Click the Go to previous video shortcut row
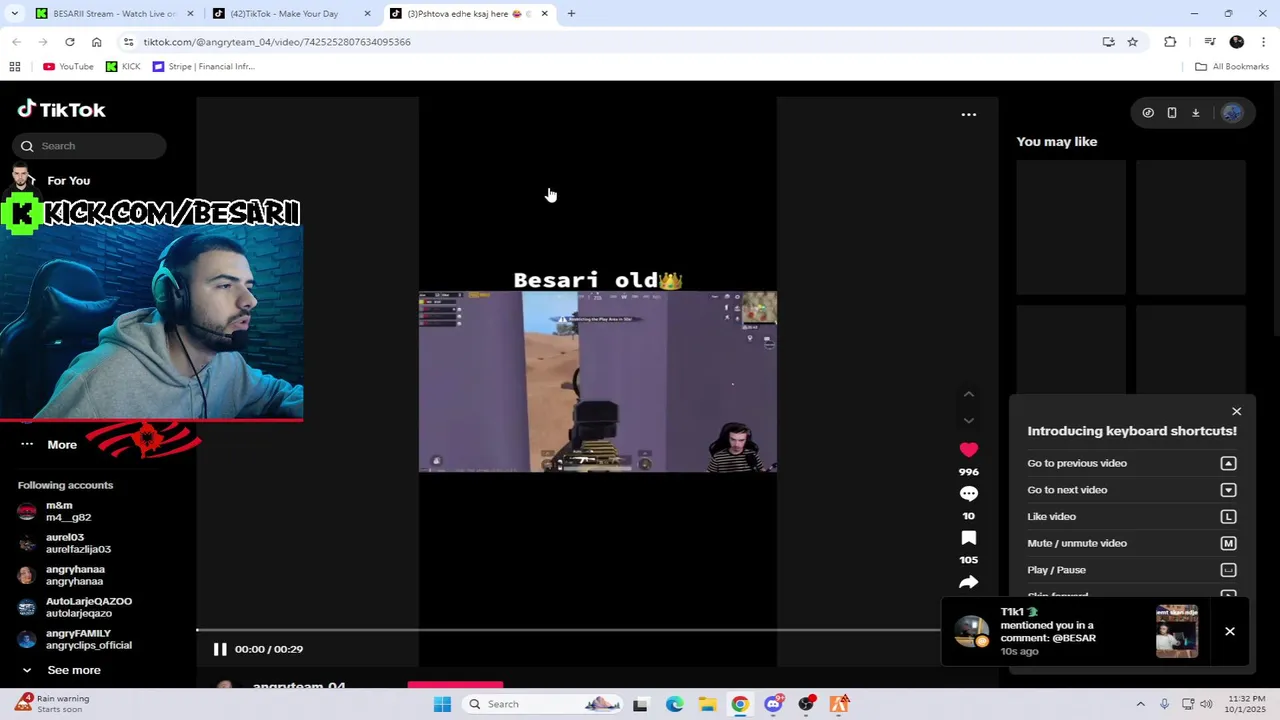This screenshot has width=1280, height=720. 1132,463
